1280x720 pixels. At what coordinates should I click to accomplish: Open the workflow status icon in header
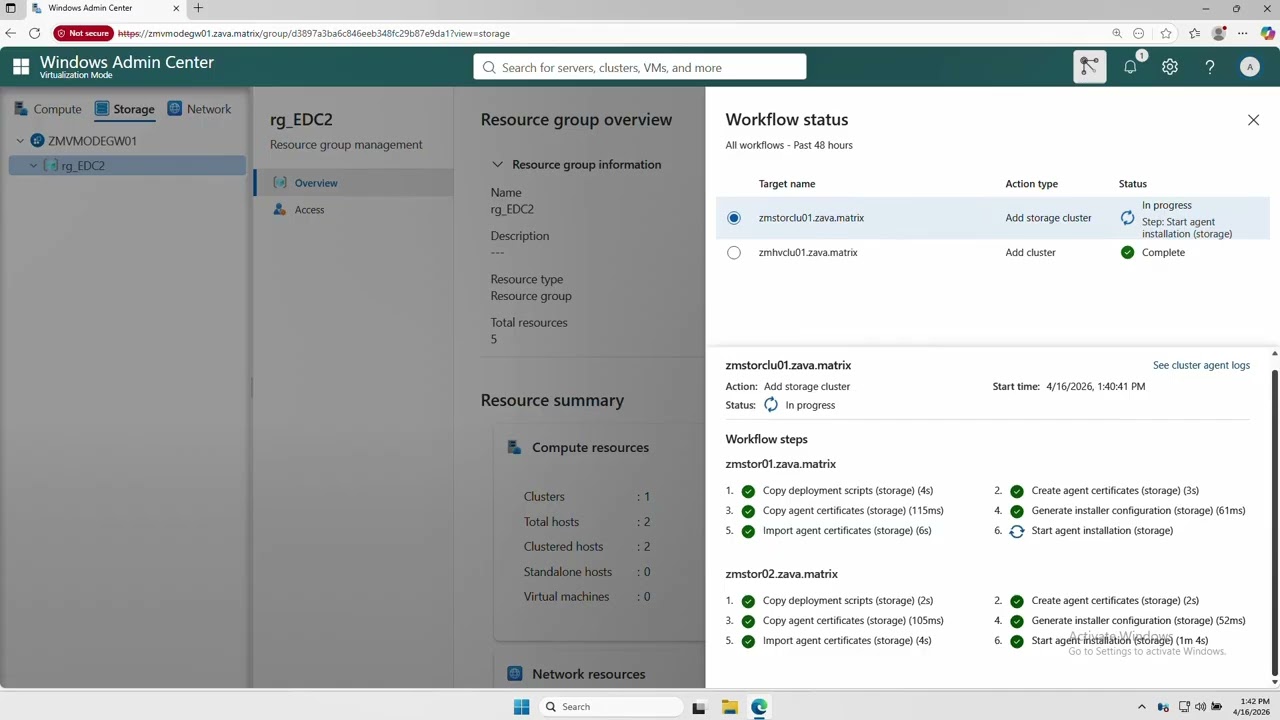[1089, 67]
